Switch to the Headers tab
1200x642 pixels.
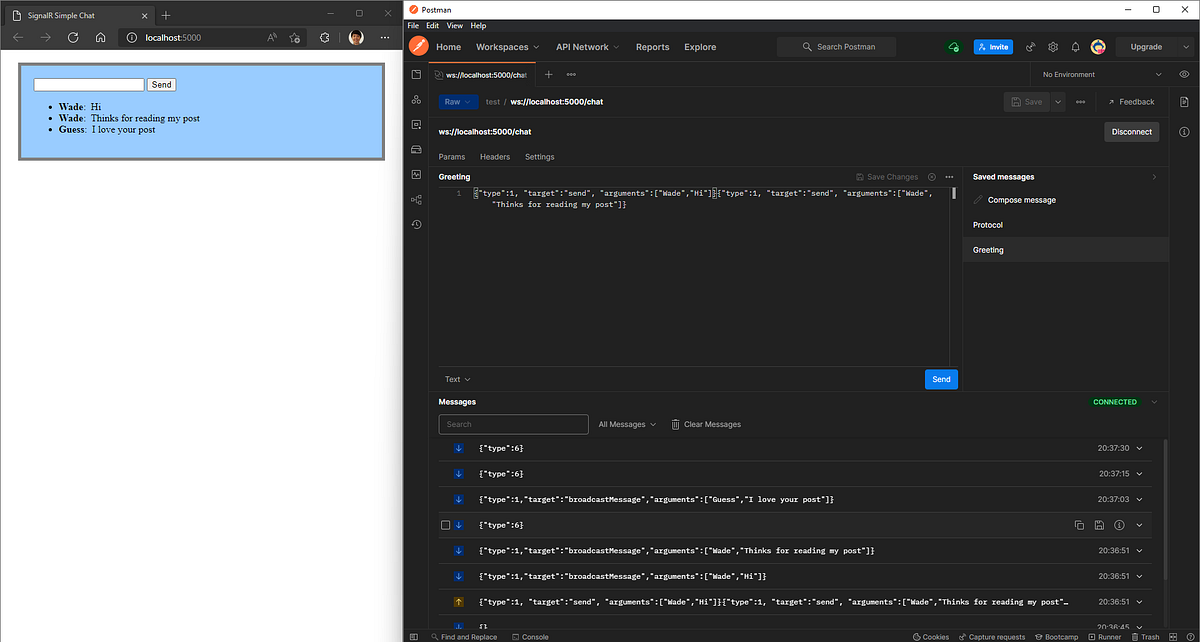point(495,157)
